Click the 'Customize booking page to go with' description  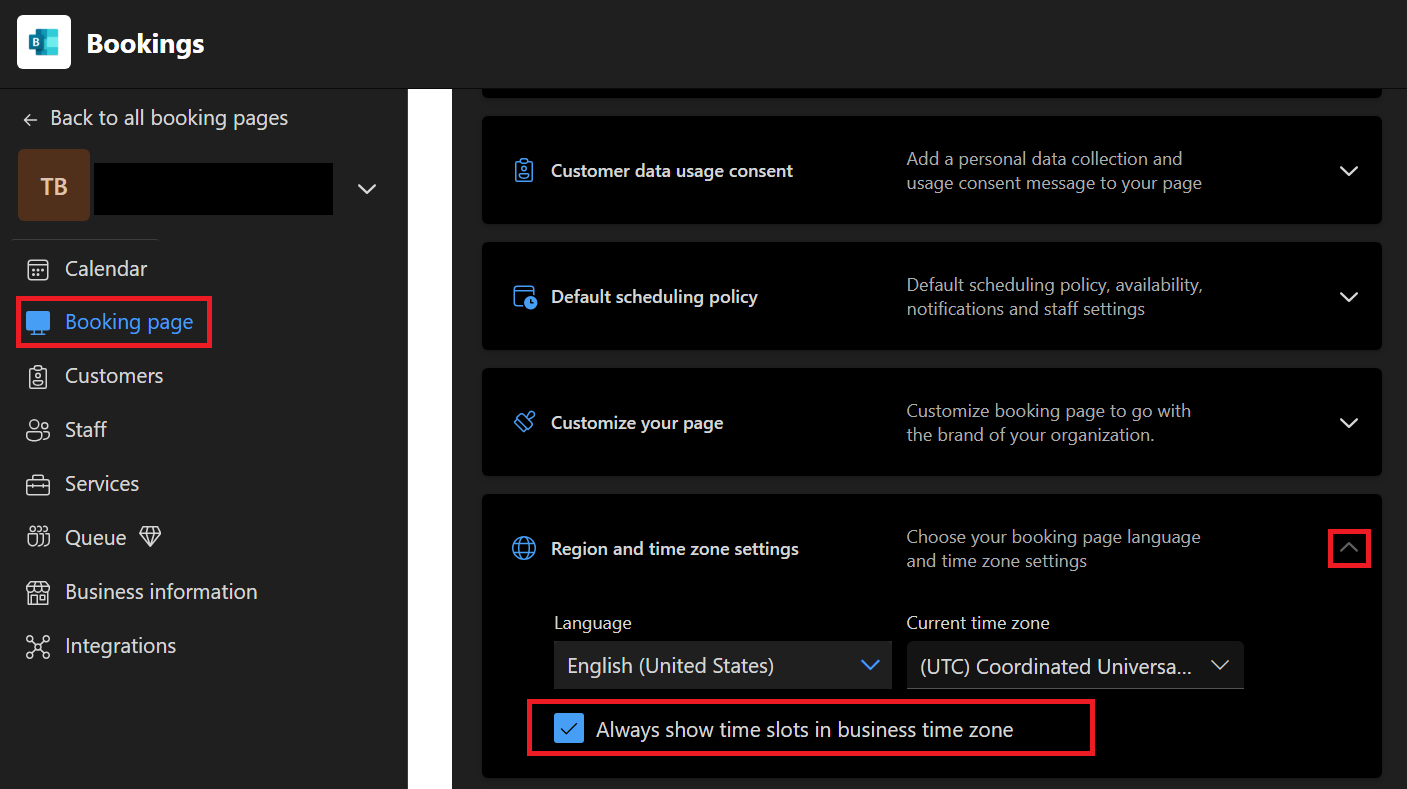click(1048, 423)
